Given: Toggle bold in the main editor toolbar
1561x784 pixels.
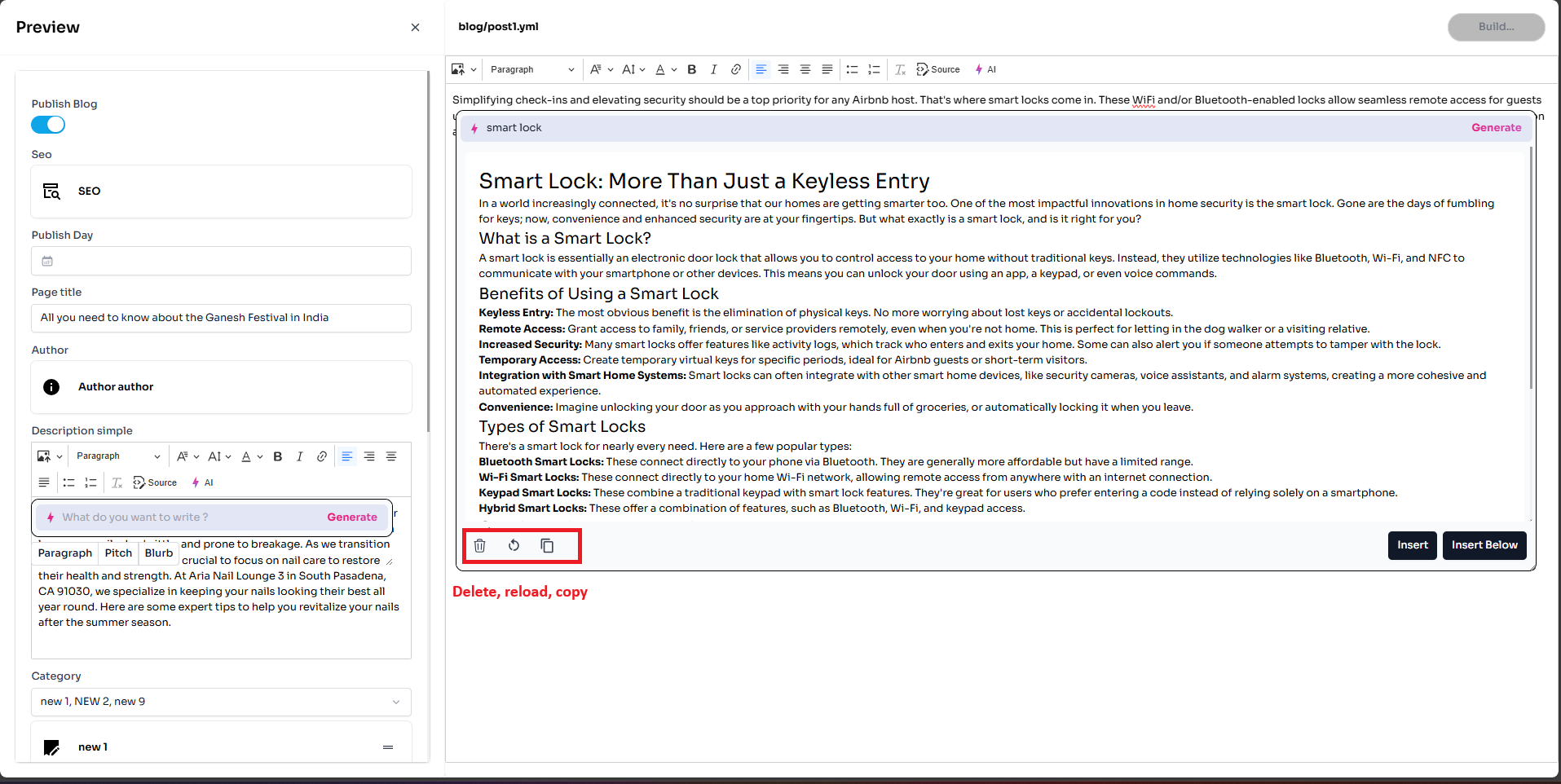Looking at the screenshot, I should tap(691, 69).
